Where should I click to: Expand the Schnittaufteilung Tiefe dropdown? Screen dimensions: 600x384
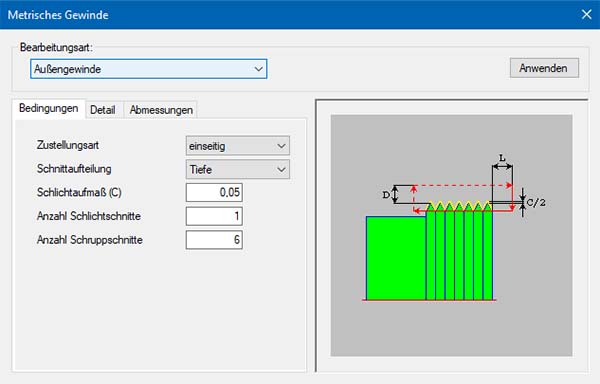pos(238,169)
